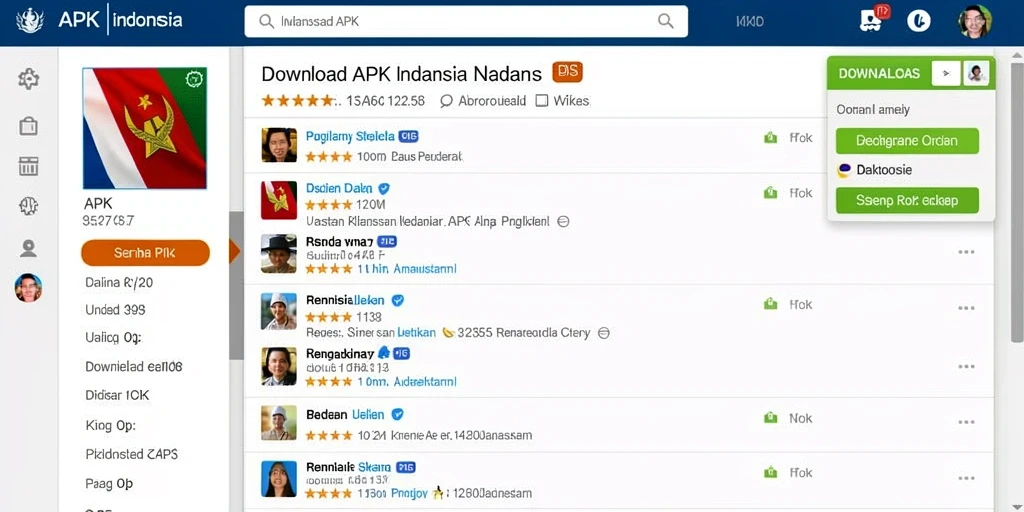Open the Abroroueald comments icon

(x=447, y=101)
